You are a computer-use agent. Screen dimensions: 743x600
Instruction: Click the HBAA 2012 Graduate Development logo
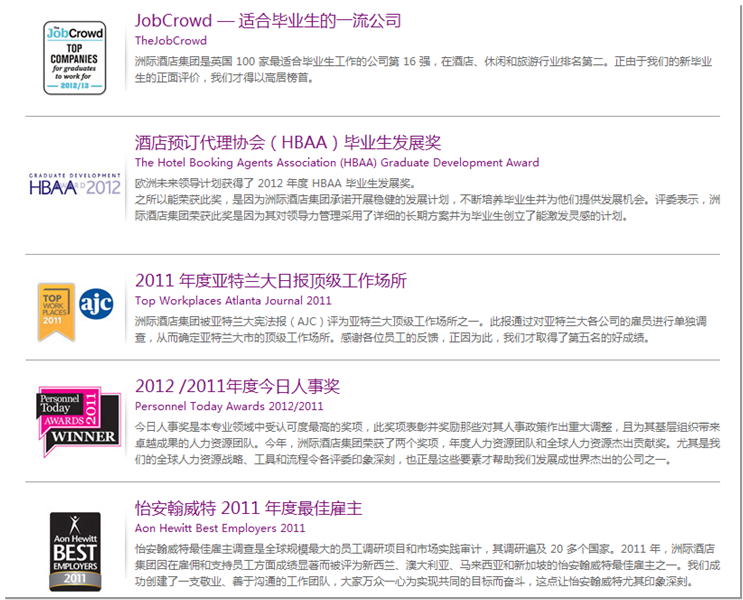point(74,185)
